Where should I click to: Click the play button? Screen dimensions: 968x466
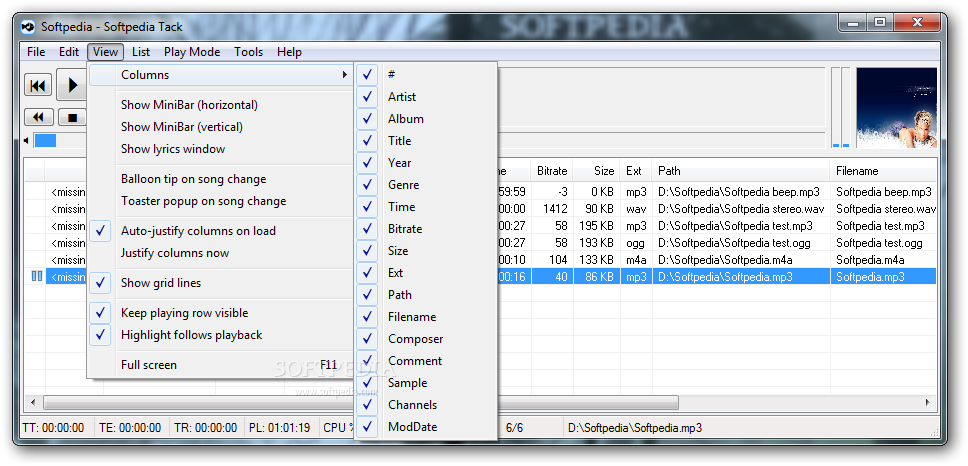[72, 85]
